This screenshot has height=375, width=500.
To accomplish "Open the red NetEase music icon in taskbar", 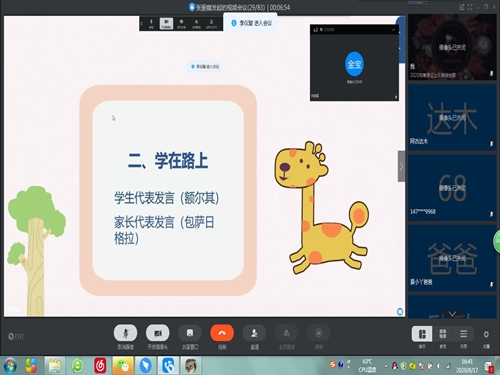I will (x=100, y=366).
